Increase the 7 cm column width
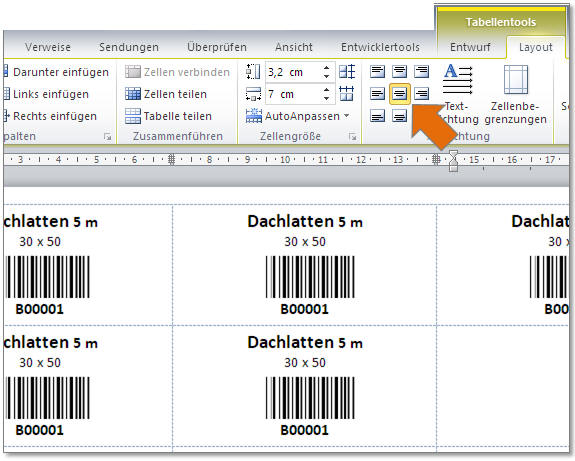 326,90
